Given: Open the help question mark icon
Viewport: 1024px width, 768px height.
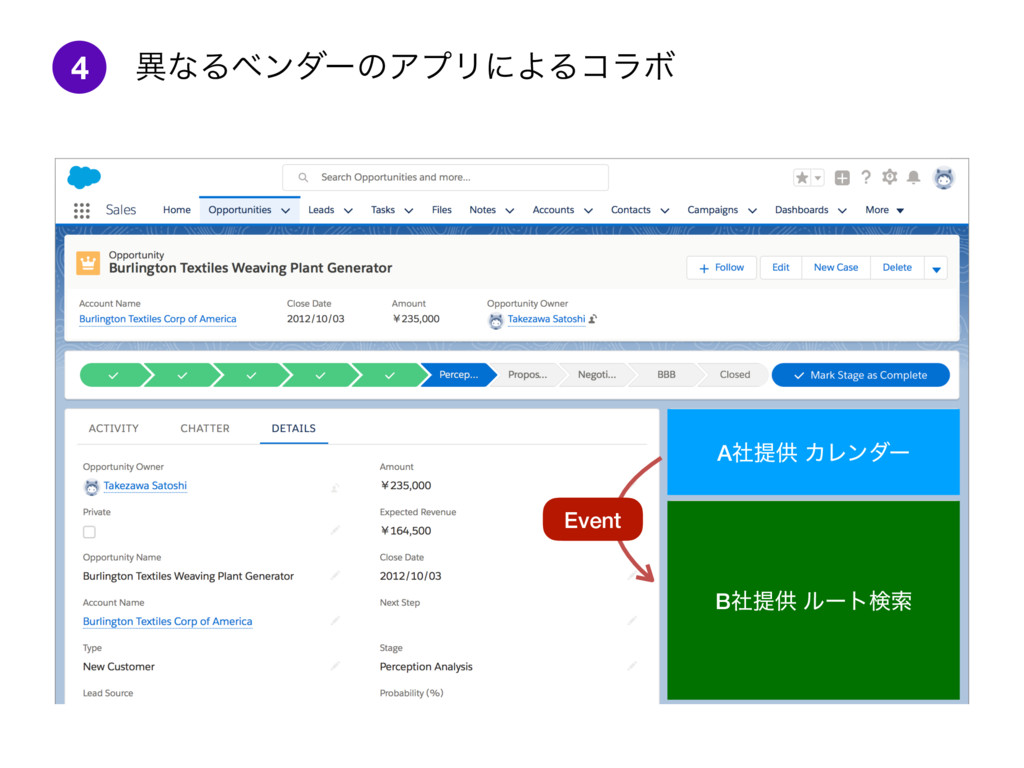Looking at the screenshot, I should click(x=866, y=177).
